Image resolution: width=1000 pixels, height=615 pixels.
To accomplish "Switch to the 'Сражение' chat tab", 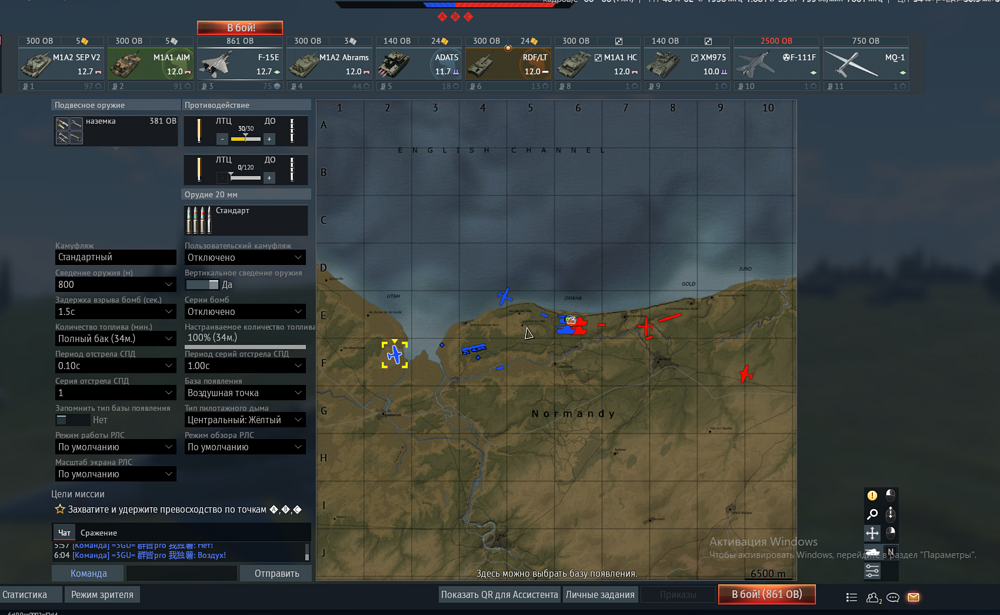I will coord(98,533).
